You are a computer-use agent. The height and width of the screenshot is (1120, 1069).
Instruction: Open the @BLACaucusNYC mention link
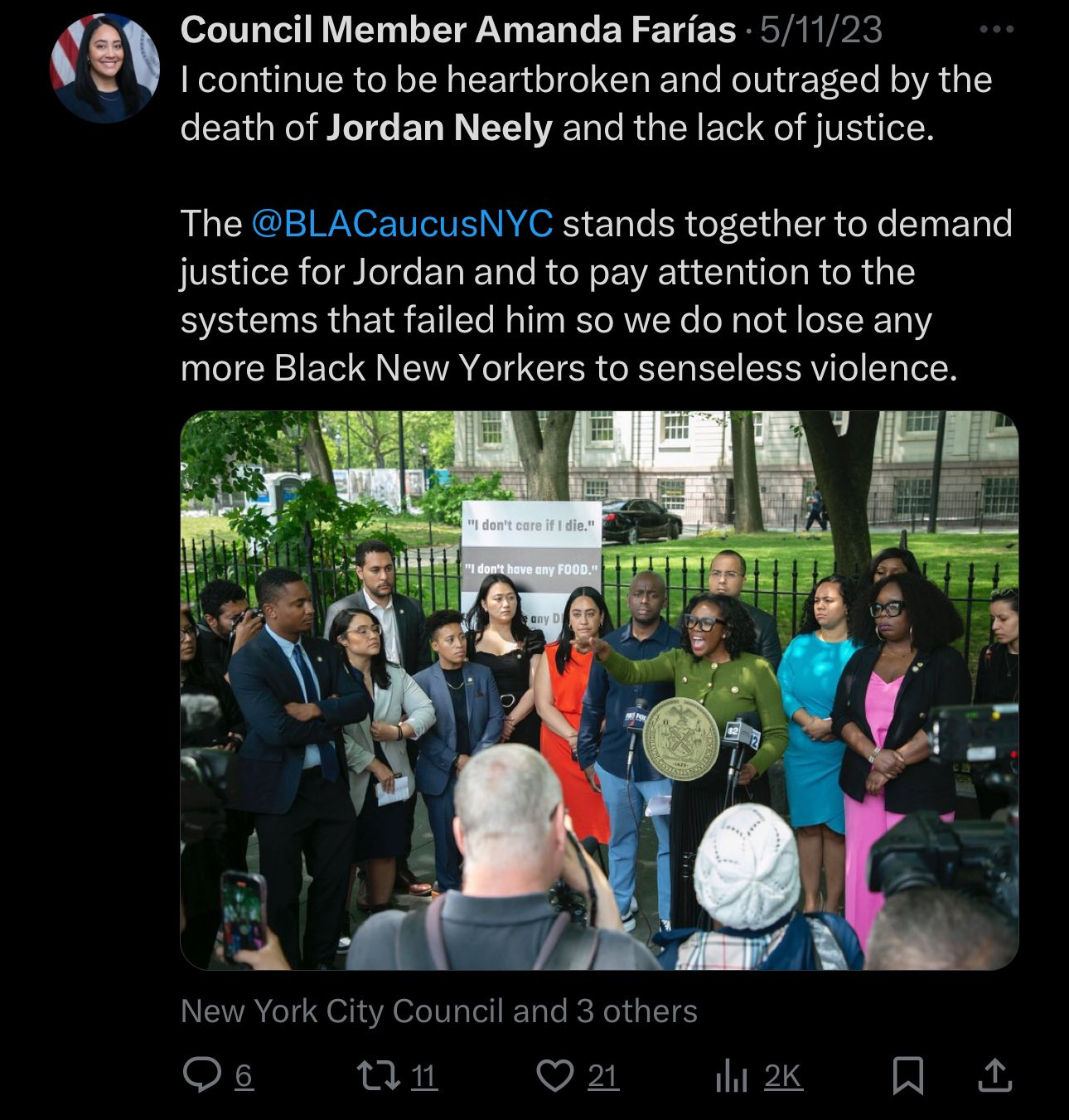click(402, 224)
